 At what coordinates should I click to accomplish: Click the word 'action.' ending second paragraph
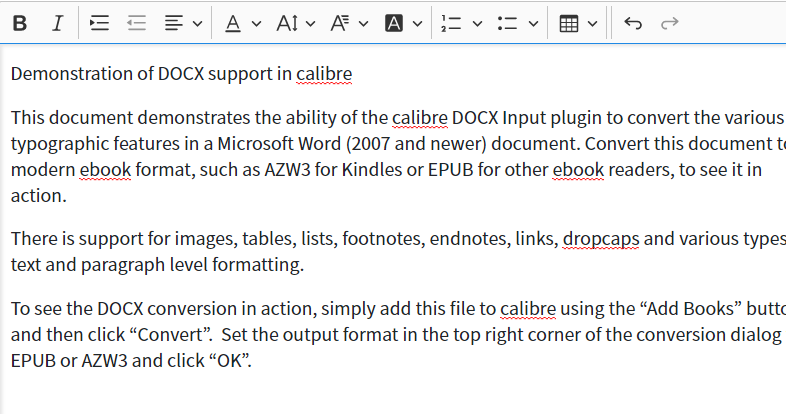coord(39,196)
